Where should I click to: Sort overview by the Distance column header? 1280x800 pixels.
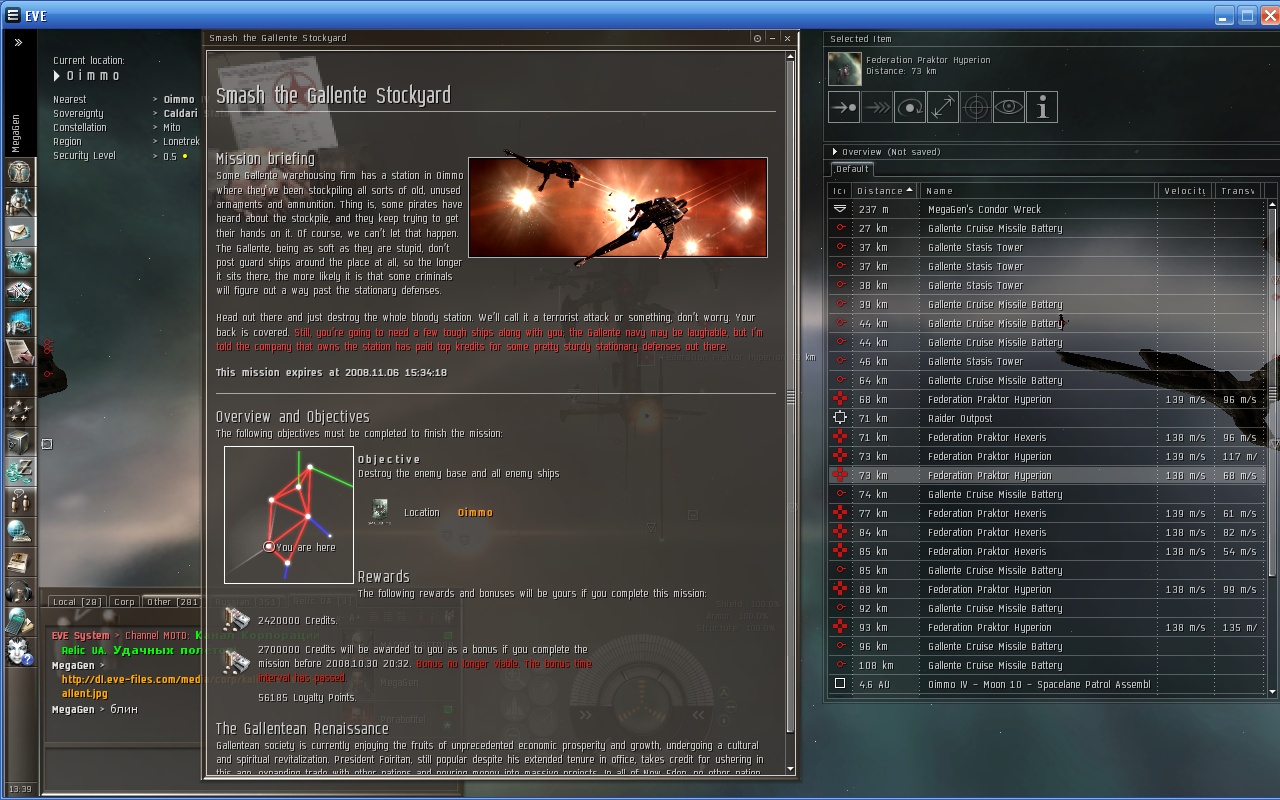[x=884, y=190]
